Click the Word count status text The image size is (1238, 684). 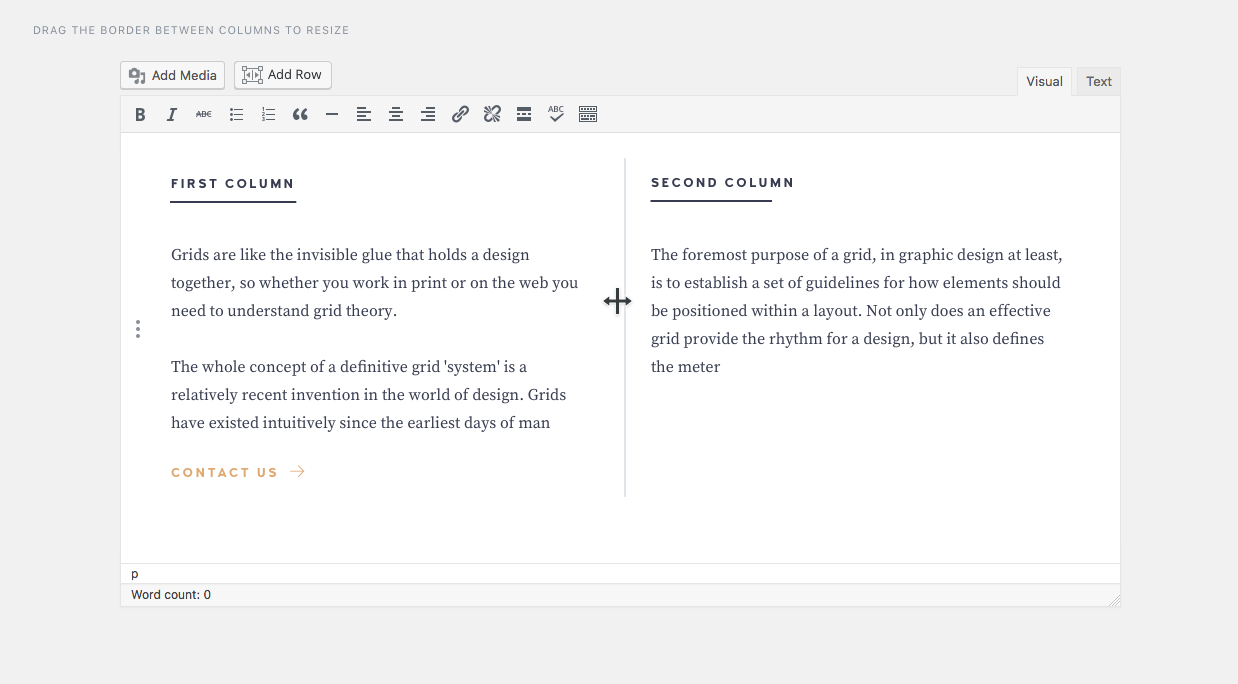pyautogui.click(x=171, y=595)
